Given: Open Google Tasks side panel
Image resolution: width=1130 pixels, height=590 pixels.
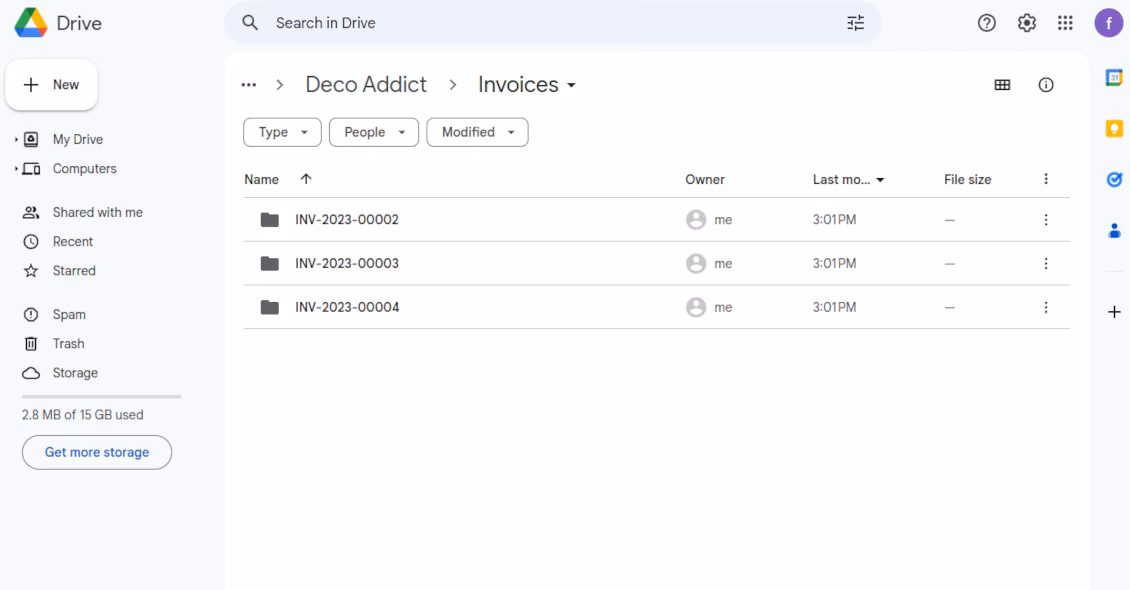Looking at the screenshot, I should (x=1114, y=179).
